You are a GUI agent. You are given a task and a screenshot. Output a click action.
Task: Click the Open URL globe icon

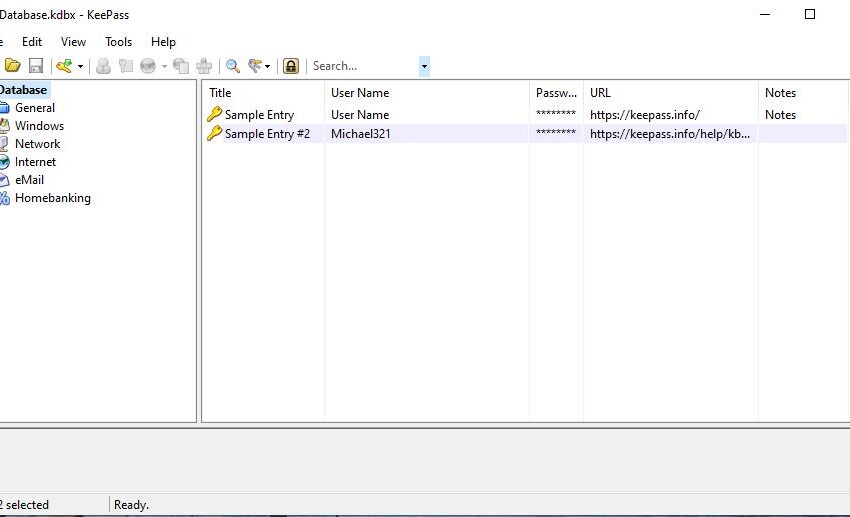[x=147, y=66]
